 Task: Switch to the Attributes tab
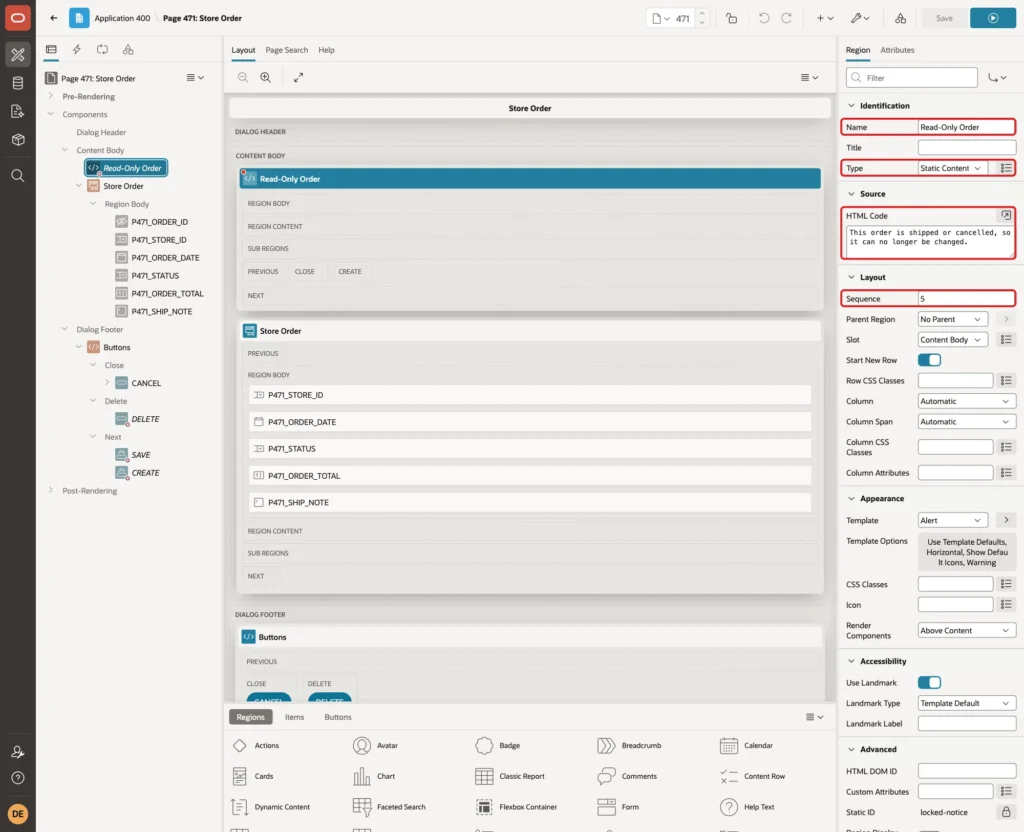click(x=897, y=50)
